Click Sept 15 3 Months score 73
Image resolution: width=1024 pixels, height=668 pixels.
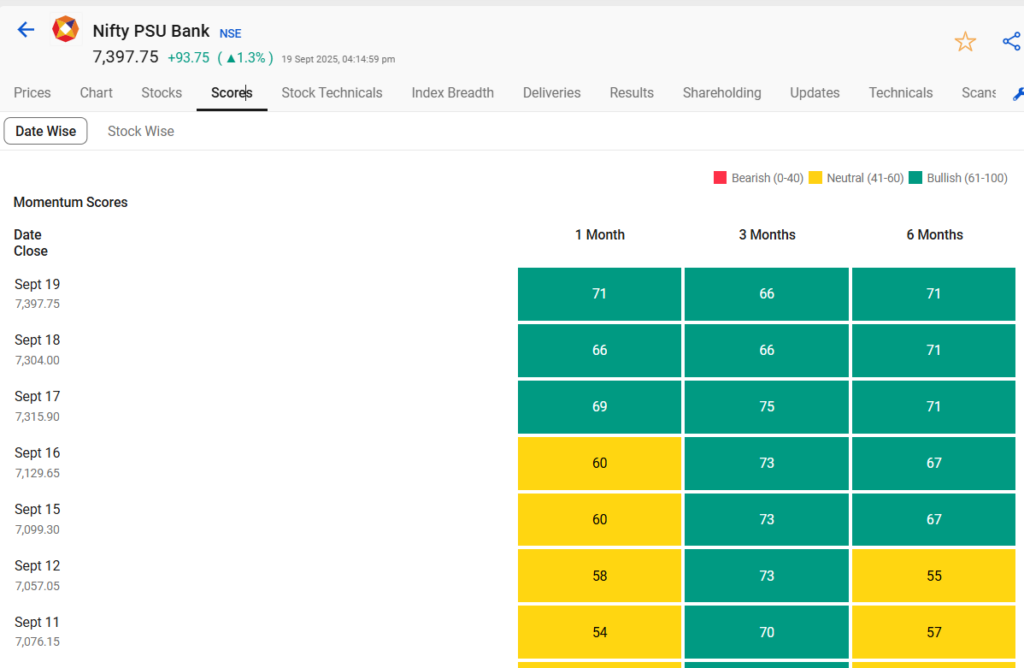[767, 520]
